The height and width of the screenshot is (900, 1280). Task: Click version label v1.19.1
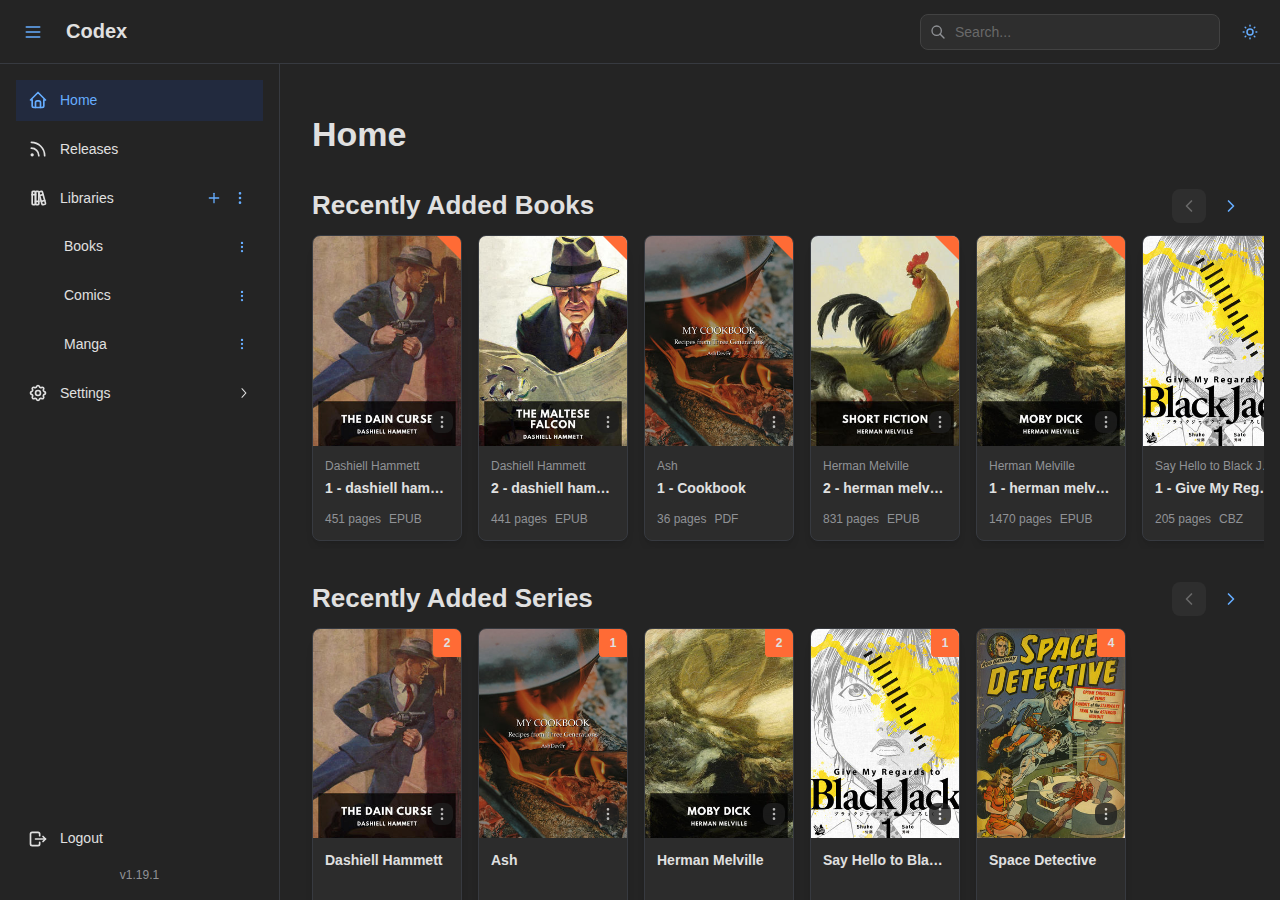(x=139, y=875)
